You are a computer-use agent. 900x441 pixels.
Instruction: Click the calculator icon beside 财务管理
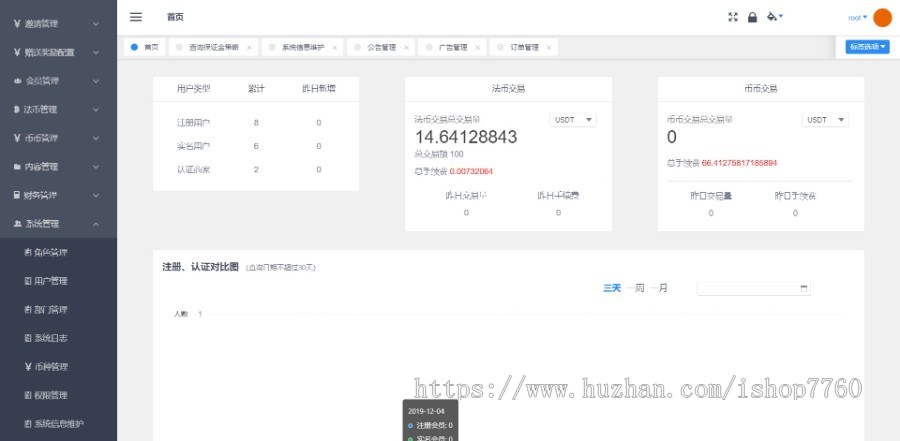coord(17,195)
